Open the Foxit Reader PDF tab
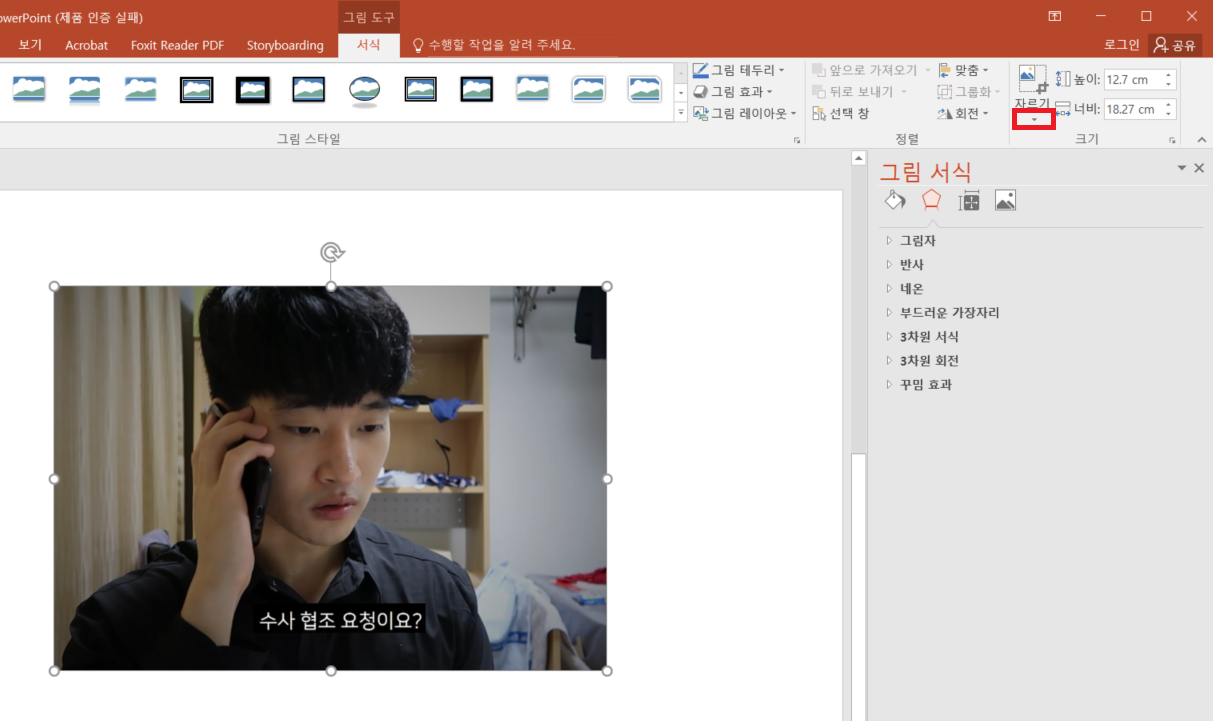Image resolution: width=1213 pixels, height=721 pixels. click(x=177, y=45)
